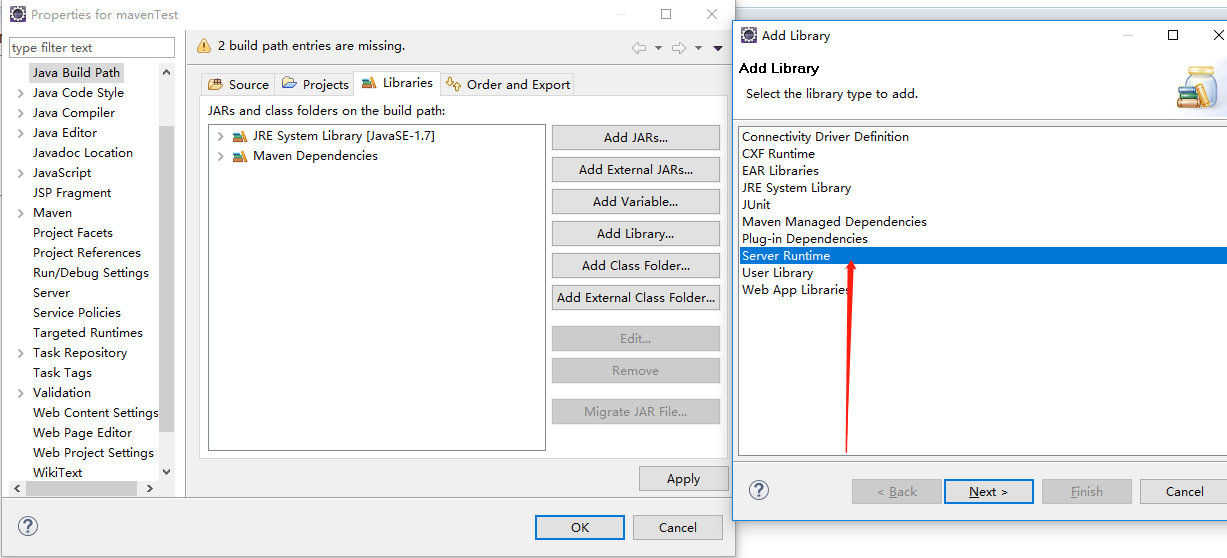The height and width of the screenshot is (558, 1227).
Task: Expand the JRE System Library node
Action: [x=220, y=136]
